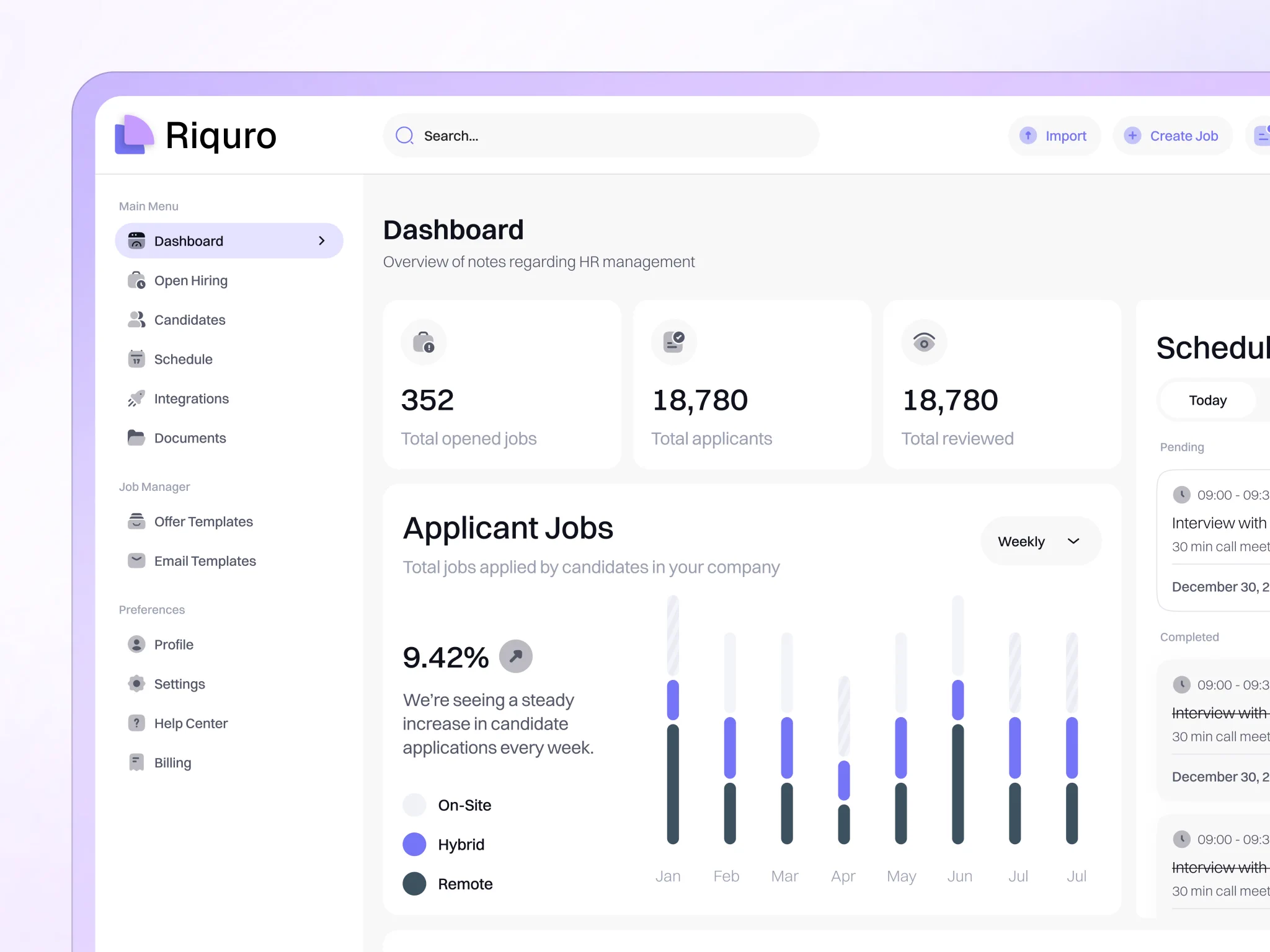Screen dimensions: 1270x952
Task: Click the partially visible icon right of Create Job
Action: pyautogui.click(x=1262, y=135)
